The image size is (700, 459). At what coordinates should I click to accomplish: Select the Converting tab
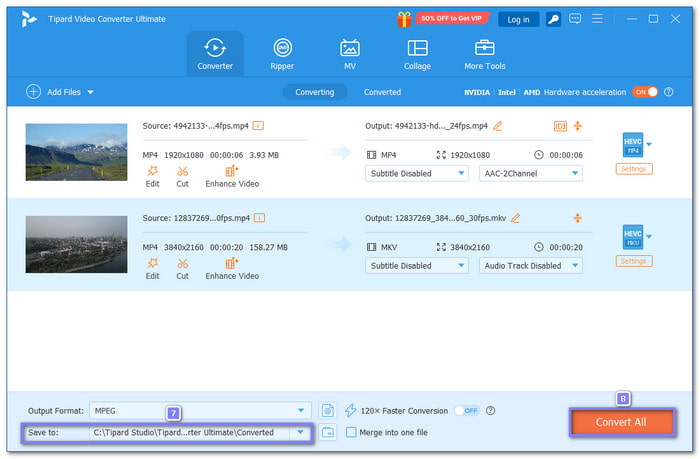pos(314,92)
